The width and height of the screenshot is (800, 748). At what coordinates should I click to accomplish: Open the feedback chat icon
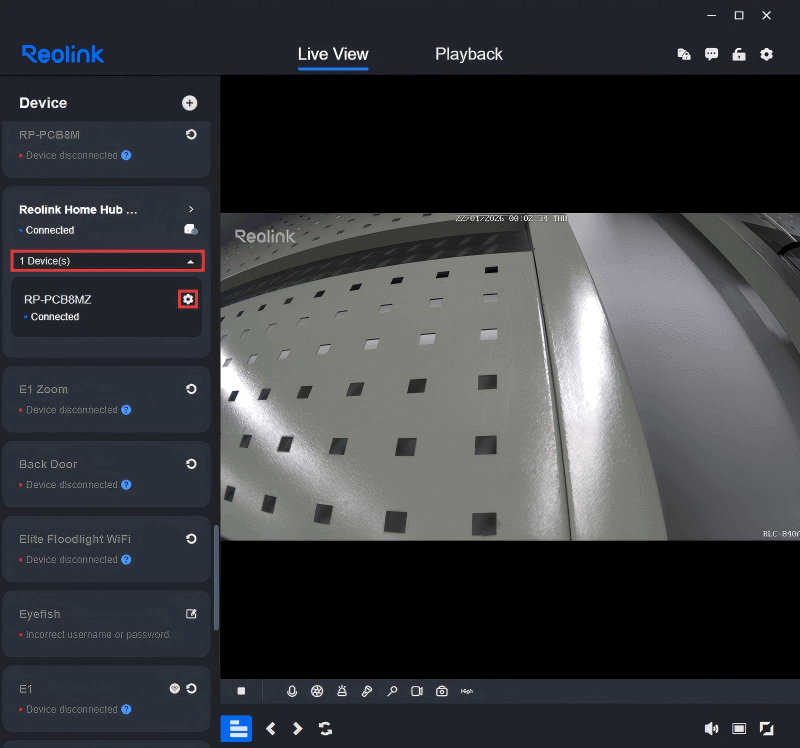711,54
